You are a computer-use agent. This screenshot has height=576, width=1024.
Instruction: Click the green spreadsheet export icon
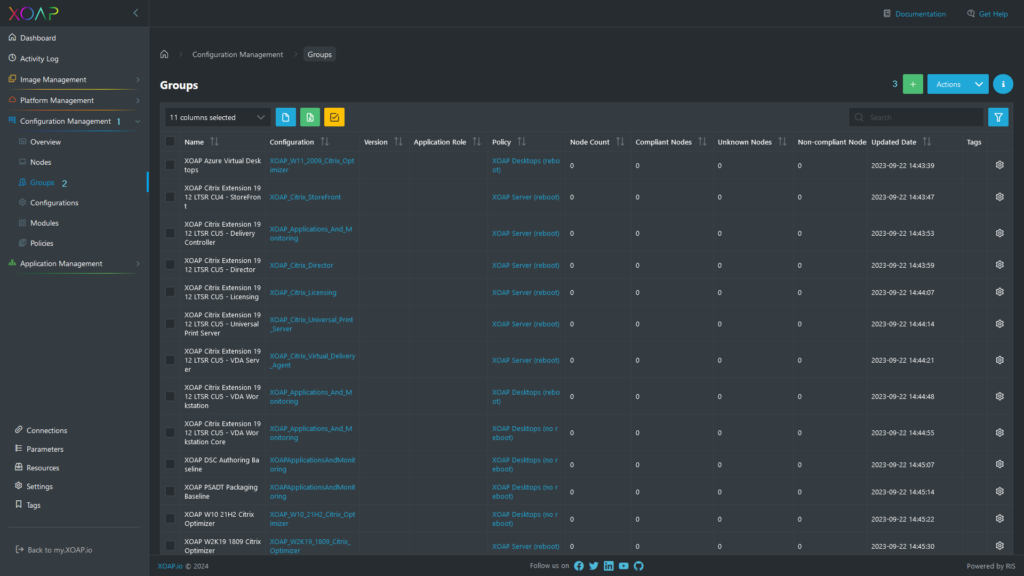(x=310, y=118)
